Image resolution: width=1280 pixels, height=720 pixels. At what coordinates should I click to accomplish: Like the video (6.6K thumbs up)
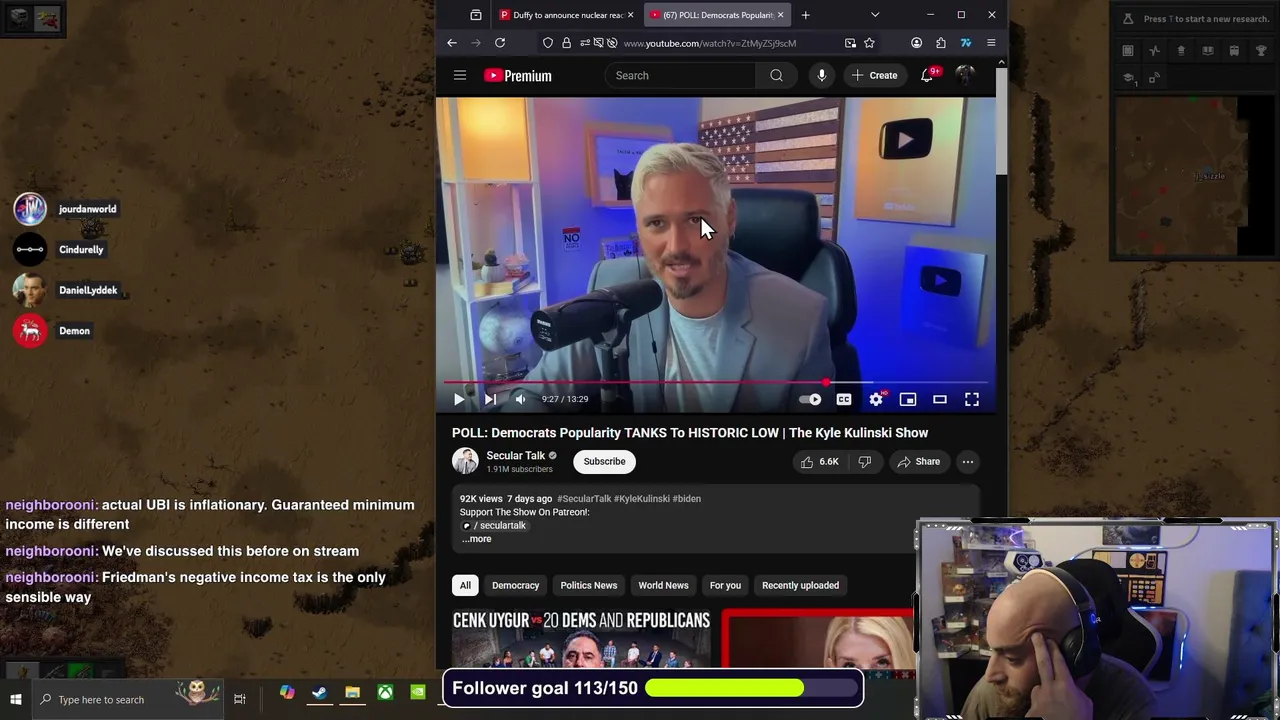[820, 462]
